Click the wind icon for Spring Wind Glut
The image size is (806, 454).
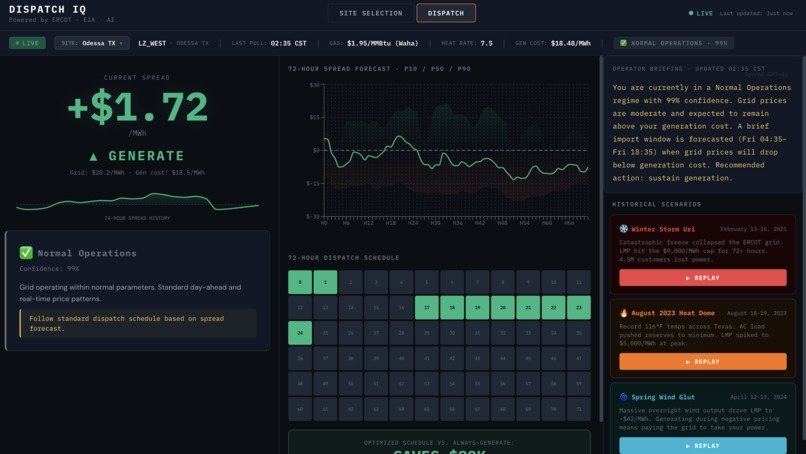[x=624, y=396]
